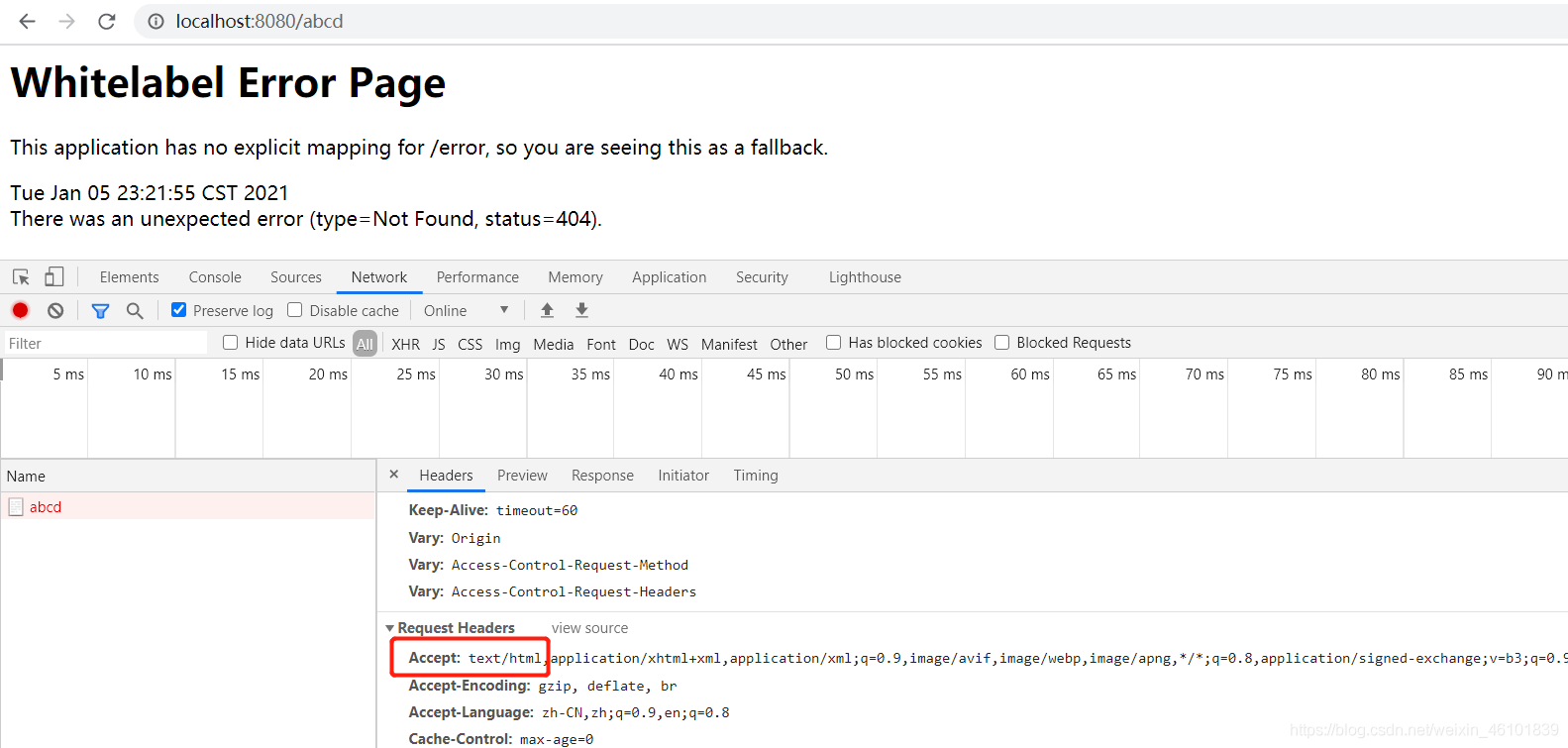Clear the network log
Image resolution: width=1568 pixels, height=748 pixels.
click(x=55, y=310)
